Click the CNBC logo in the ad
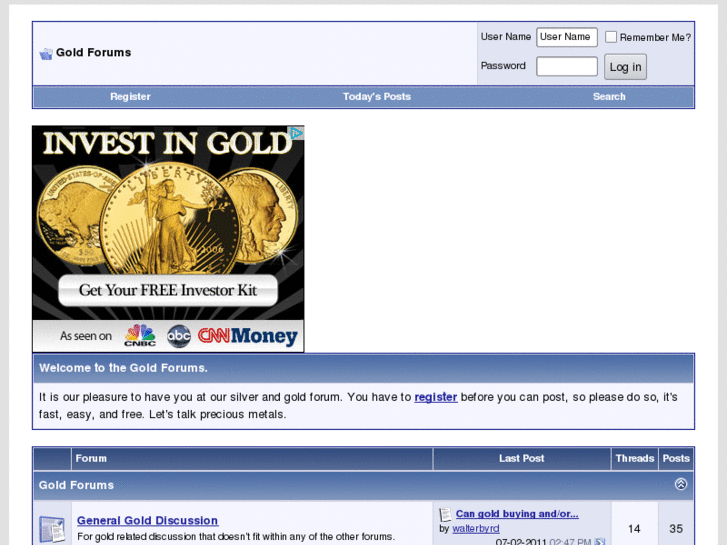 (140, 335)
